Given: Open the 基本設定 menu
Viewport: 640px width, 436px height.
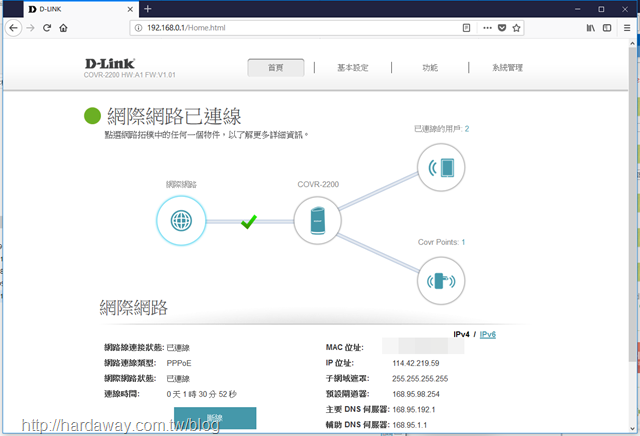Looking at the screenshot, I should (352, 68).
